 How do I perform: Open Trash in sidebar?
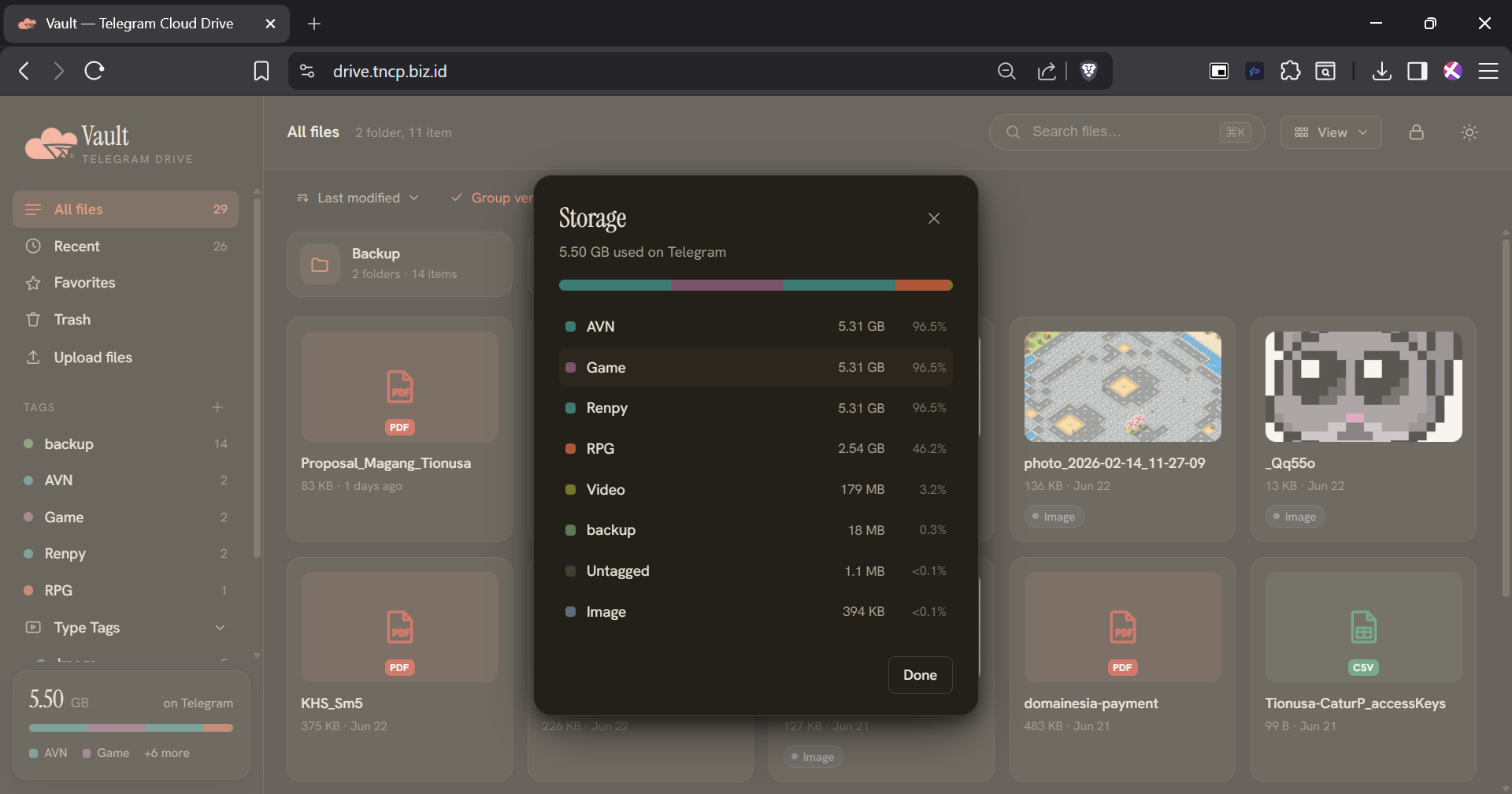coord(125,320)
